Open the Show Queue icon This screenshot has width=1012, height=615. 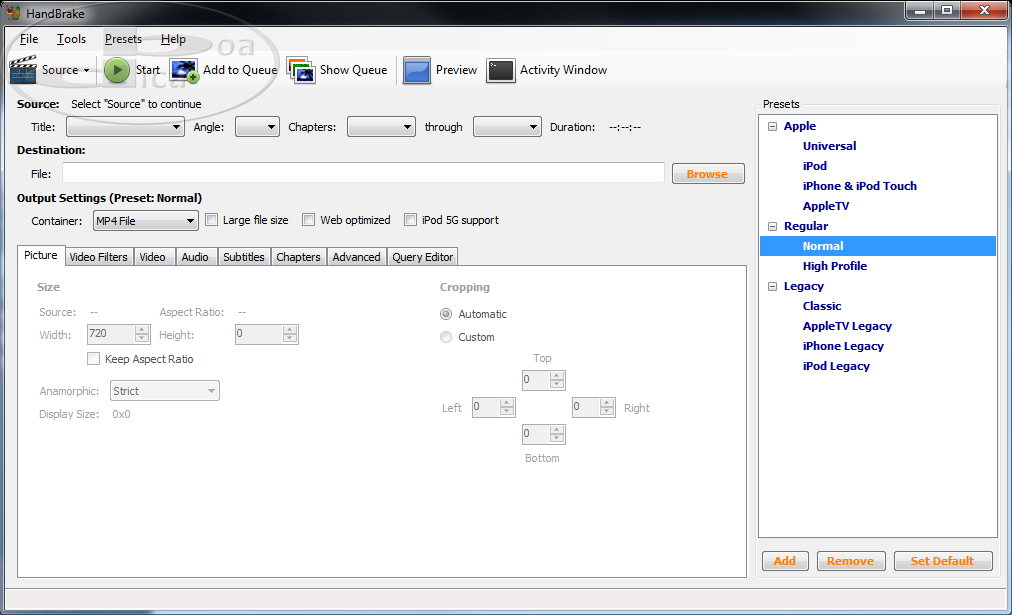coord(301,70)
